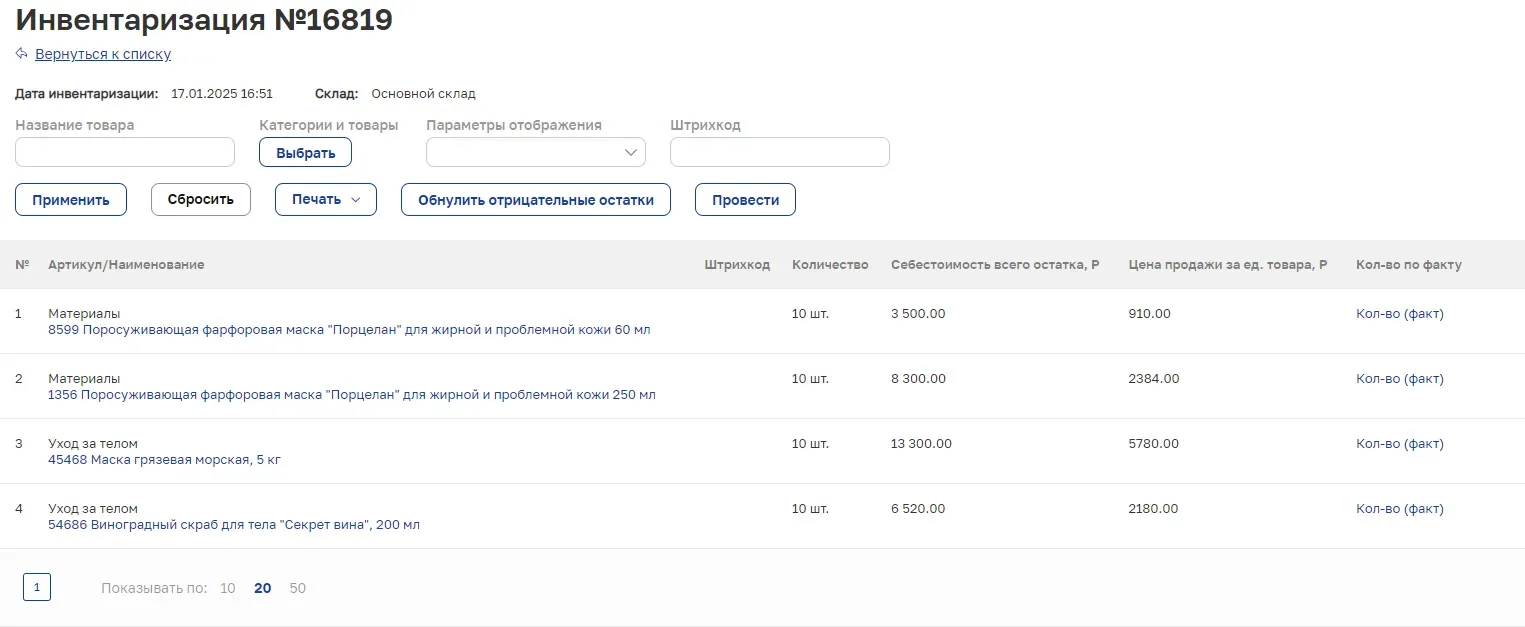
Task: Click the 'Сбросить' button
Action: pos(201,200)
